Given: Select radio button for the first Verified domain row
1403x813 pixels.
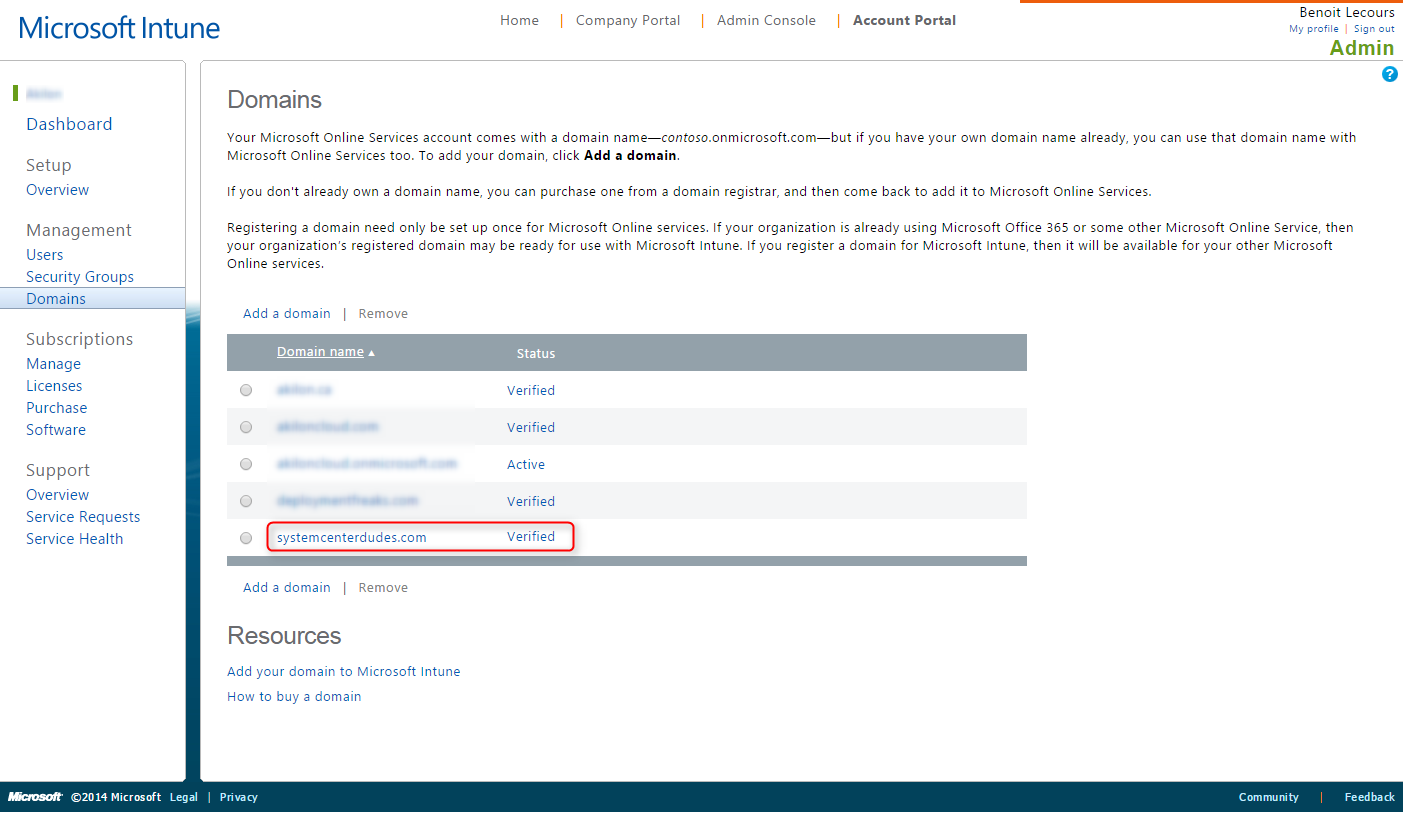Looking at the screenshot, I should tap(246, 390).
